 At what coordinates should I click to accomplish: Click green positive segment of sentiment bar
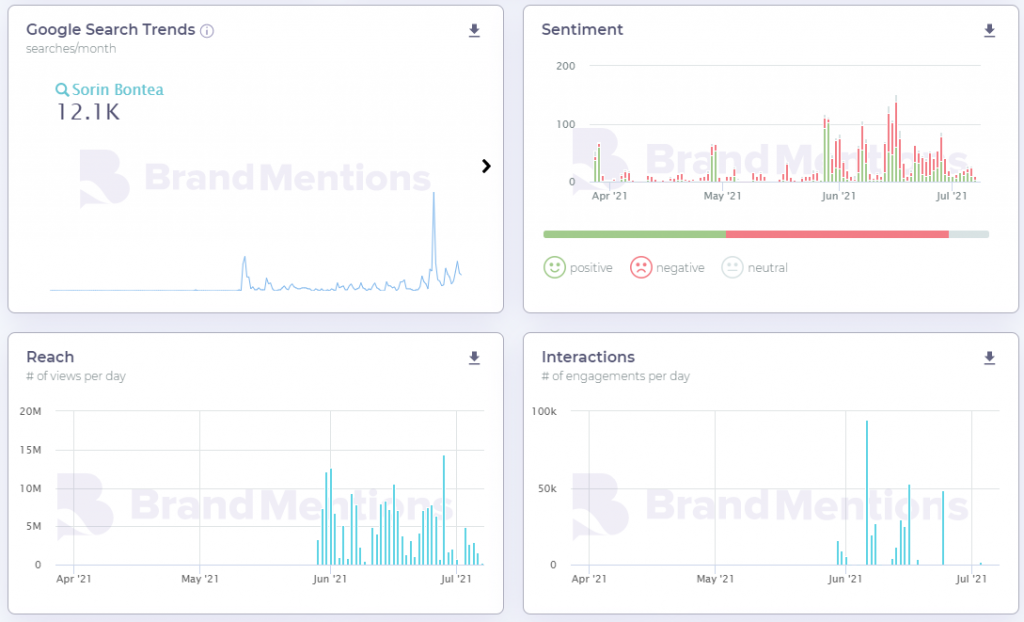(x=634, y=234)
